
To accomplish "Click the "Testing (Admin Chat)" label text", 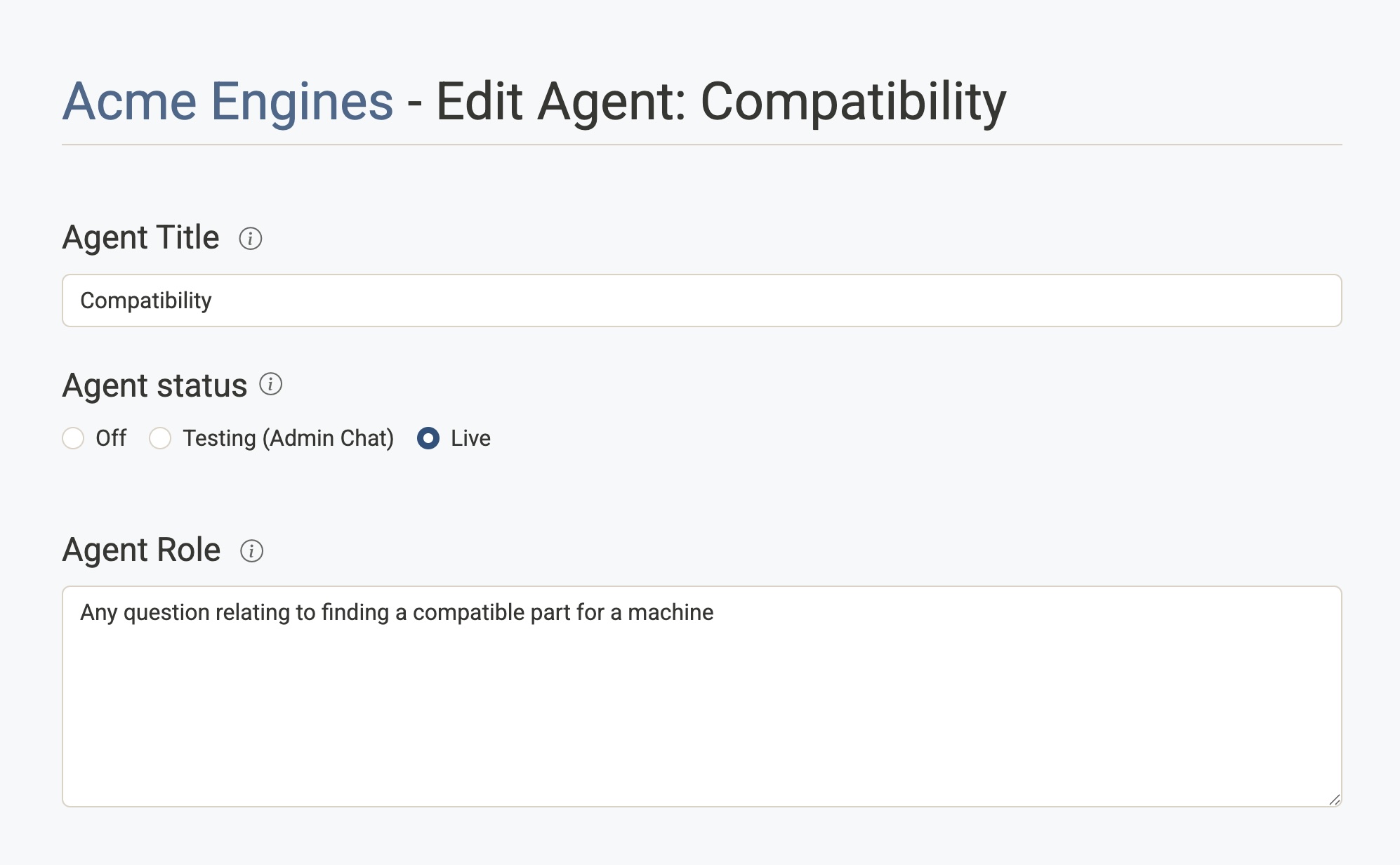I will [288, 438].
